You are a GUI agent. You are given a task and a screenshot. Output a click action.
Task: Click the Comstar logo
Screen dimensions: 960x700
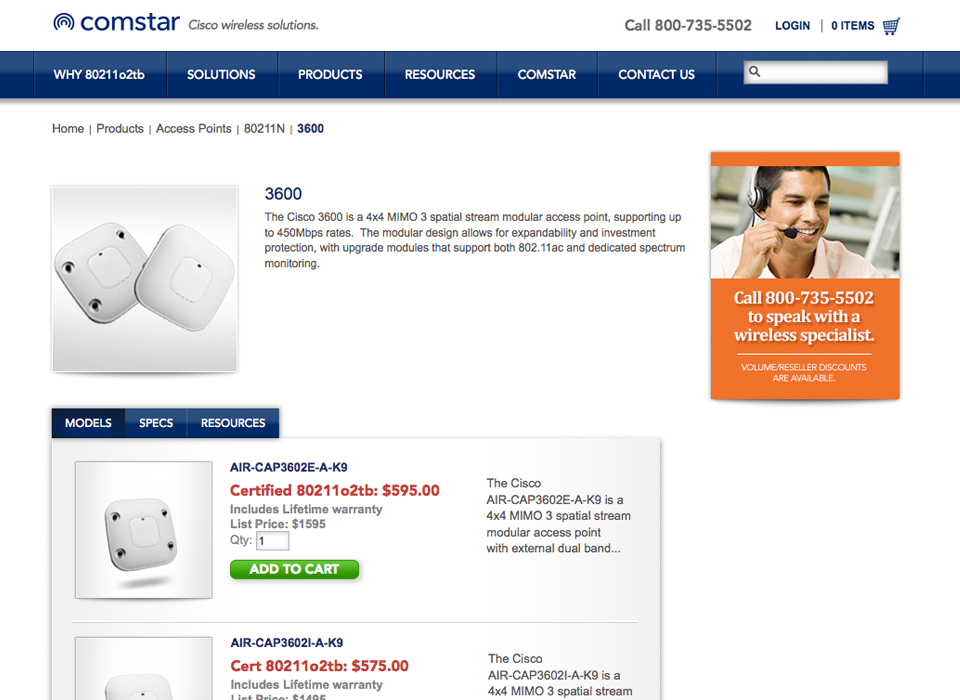tap(116, 23)
